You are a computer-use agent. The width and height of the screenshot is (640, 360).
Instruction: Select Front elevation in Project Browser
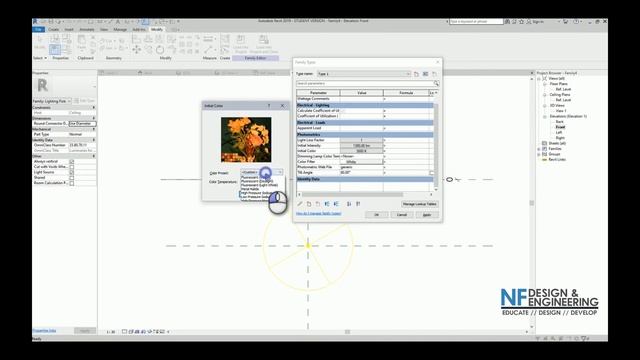(x=560, y=127)
